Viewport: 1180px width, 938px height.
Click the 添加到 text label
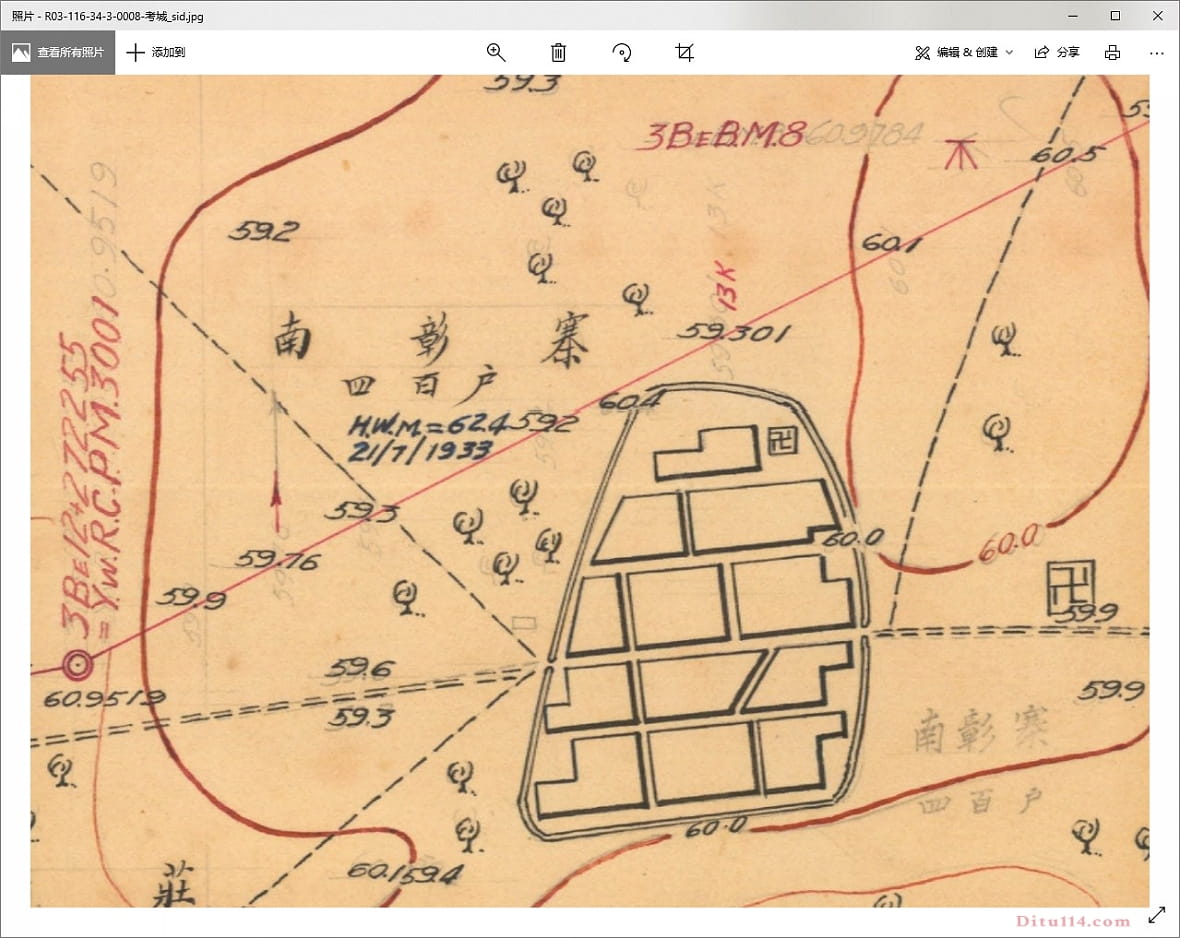pos(168,53)
